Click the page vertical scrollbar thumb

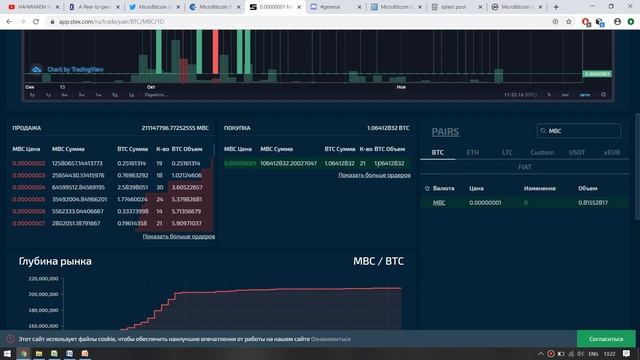pyautogui.click(x=638, y=167)
